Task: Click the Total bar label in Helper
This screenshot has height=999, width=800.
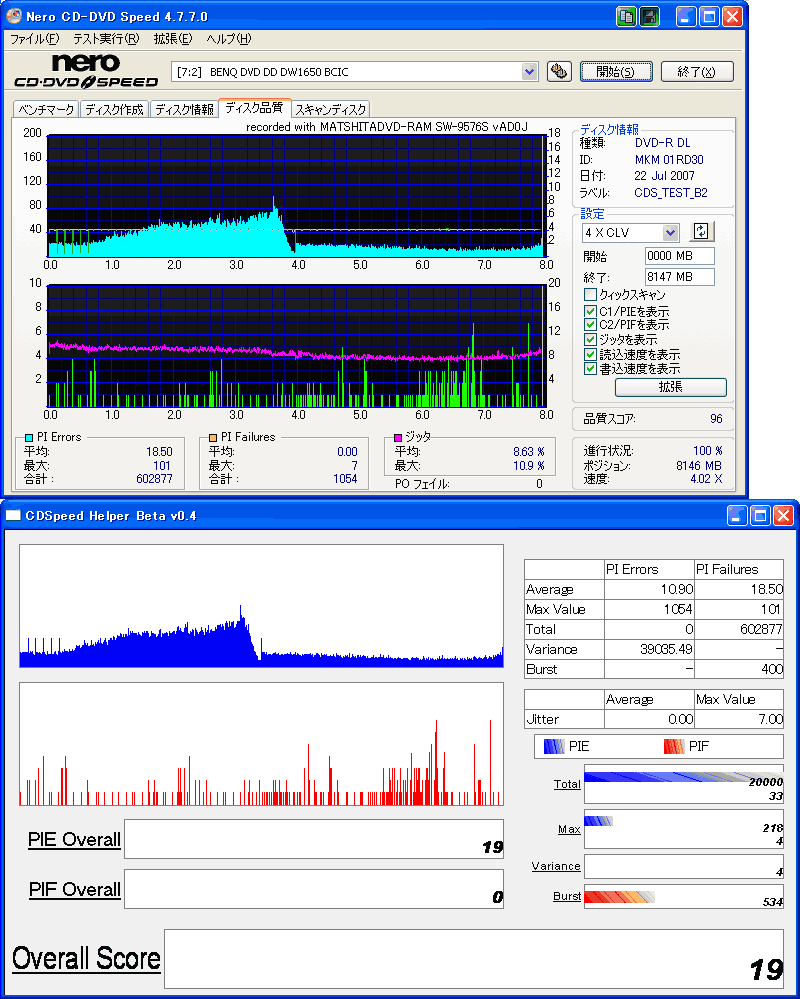Action: click(x=567, y=784)
